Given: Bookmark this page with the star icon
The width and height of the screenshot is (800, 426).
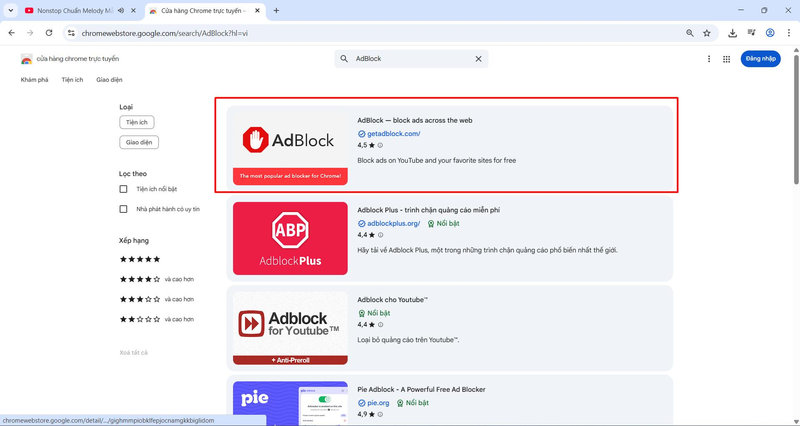Looking at the screenshot, I should pyautogui.click(x=707, y=33).
